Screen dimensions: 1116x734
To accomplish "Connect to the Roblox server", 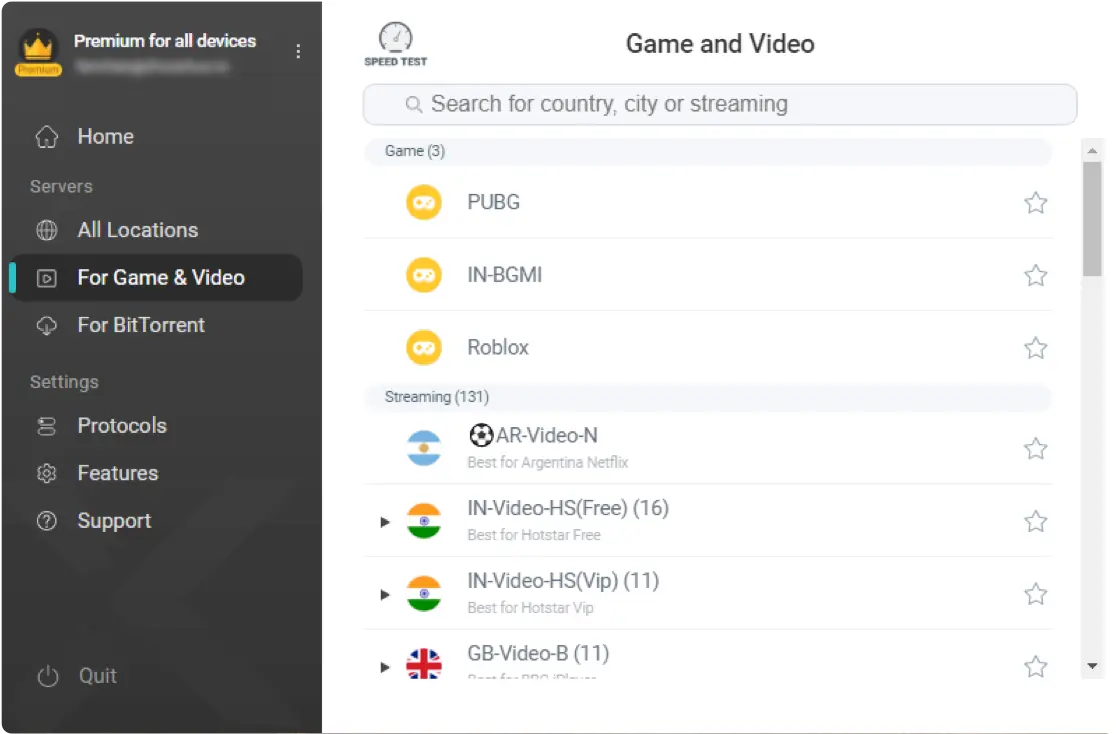I will coord(708,347).
